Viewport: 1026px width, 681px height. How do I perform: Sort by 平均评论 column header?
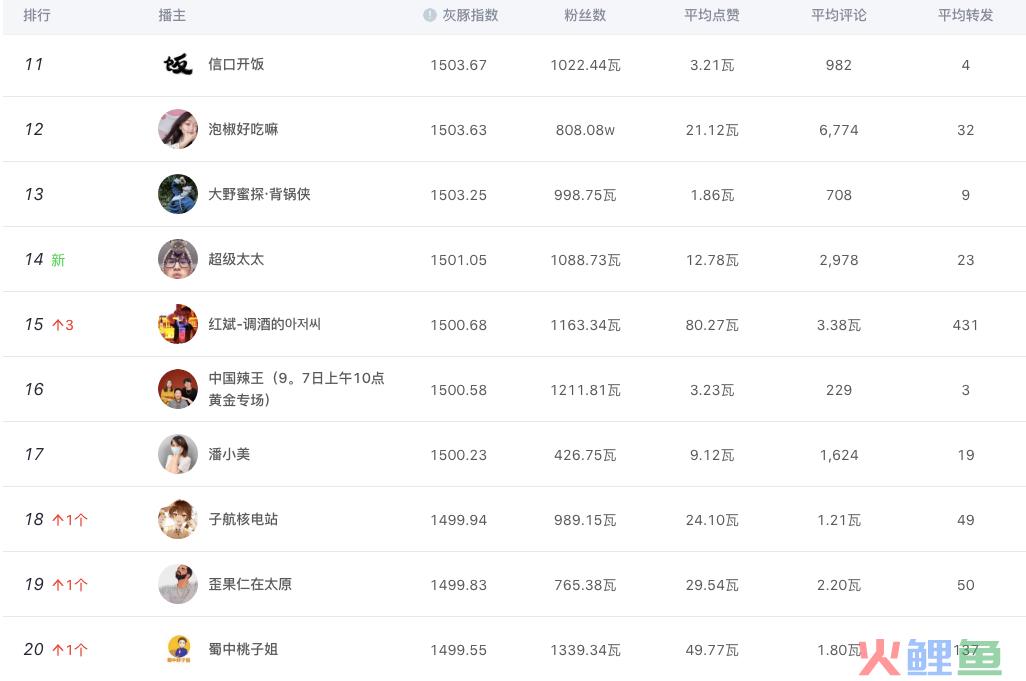coord(839,15)
